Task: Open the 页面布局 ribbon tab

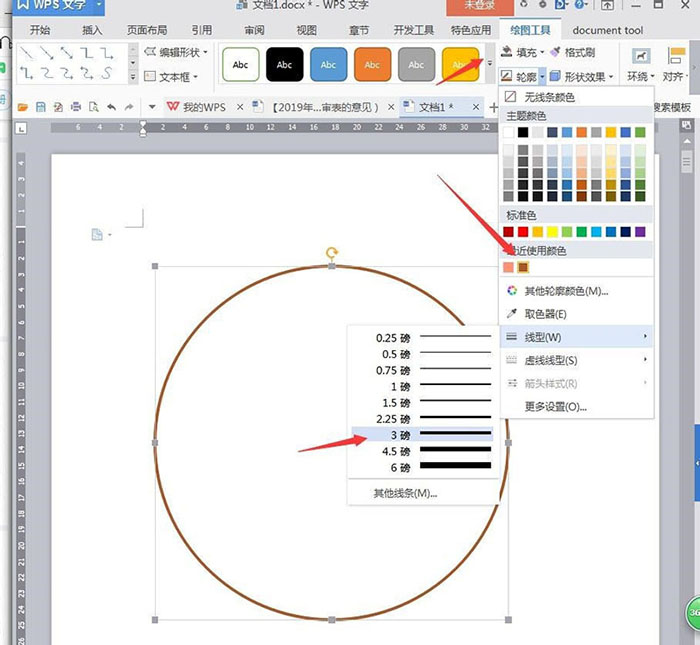Action: click(147, 30)
